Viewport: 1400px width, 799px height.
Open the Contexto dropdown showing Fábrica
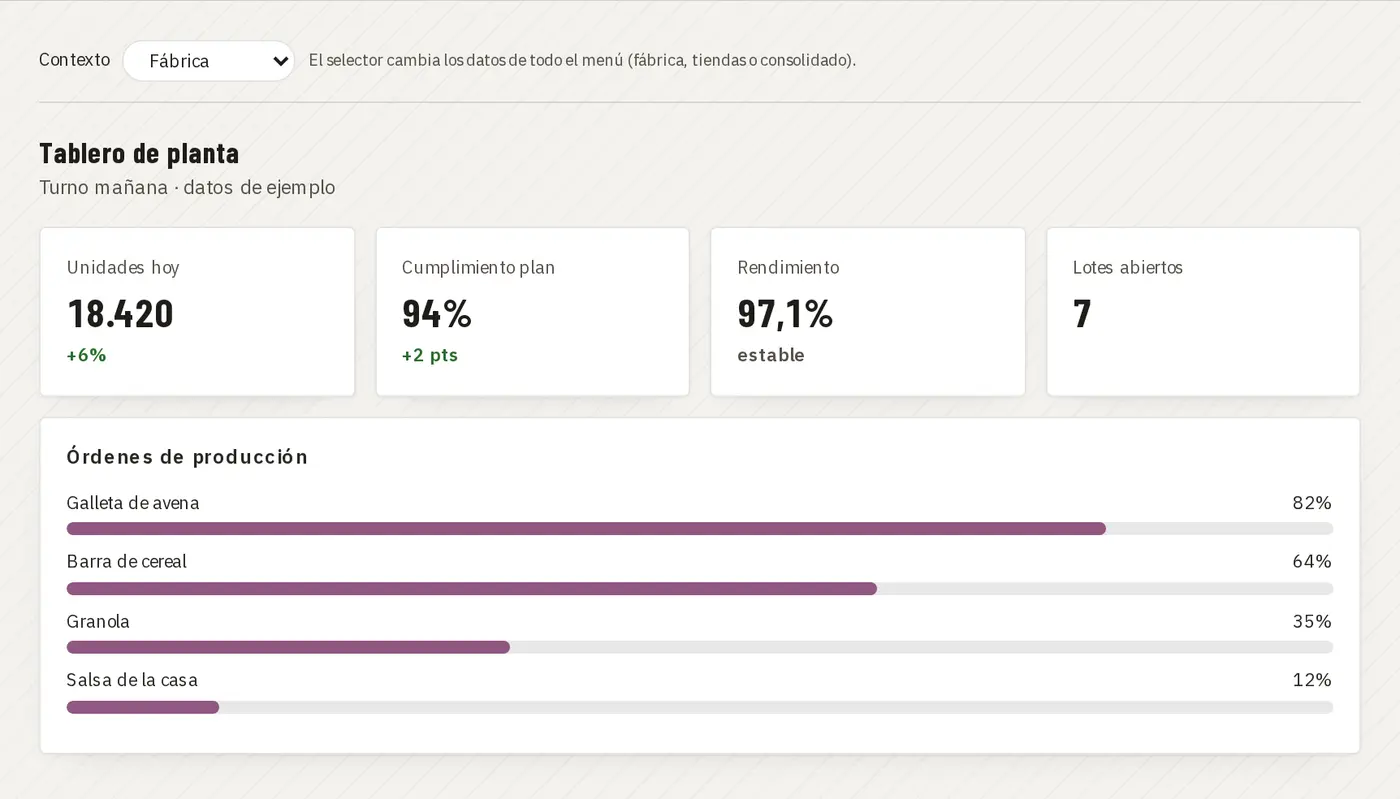point(208,61)
